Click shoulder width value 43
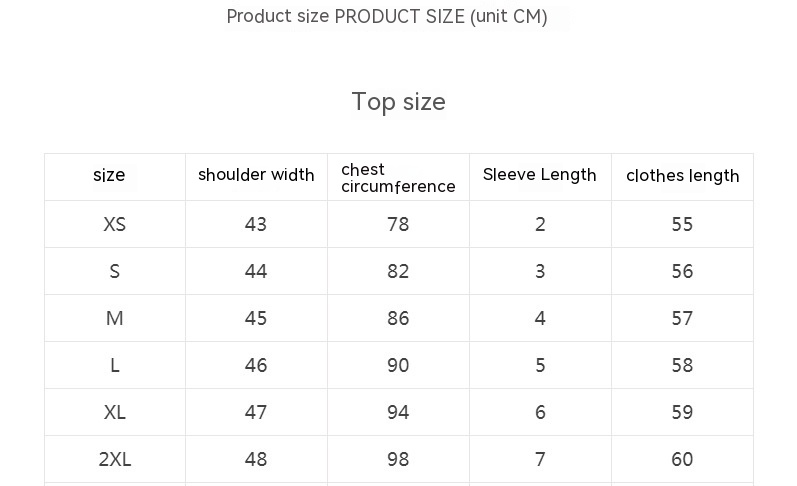Screen dimensions: 797x486 256,224
